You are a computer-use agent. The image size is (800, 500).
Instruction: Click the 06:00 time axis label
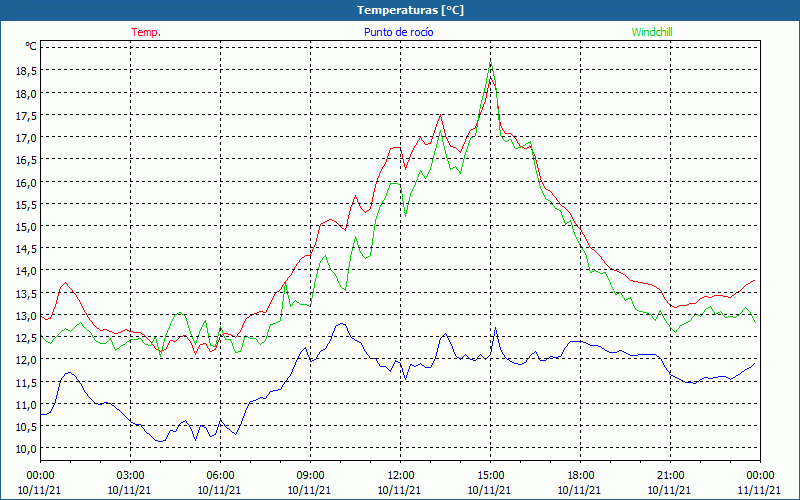pyautogui.click(x=220, y=475)
